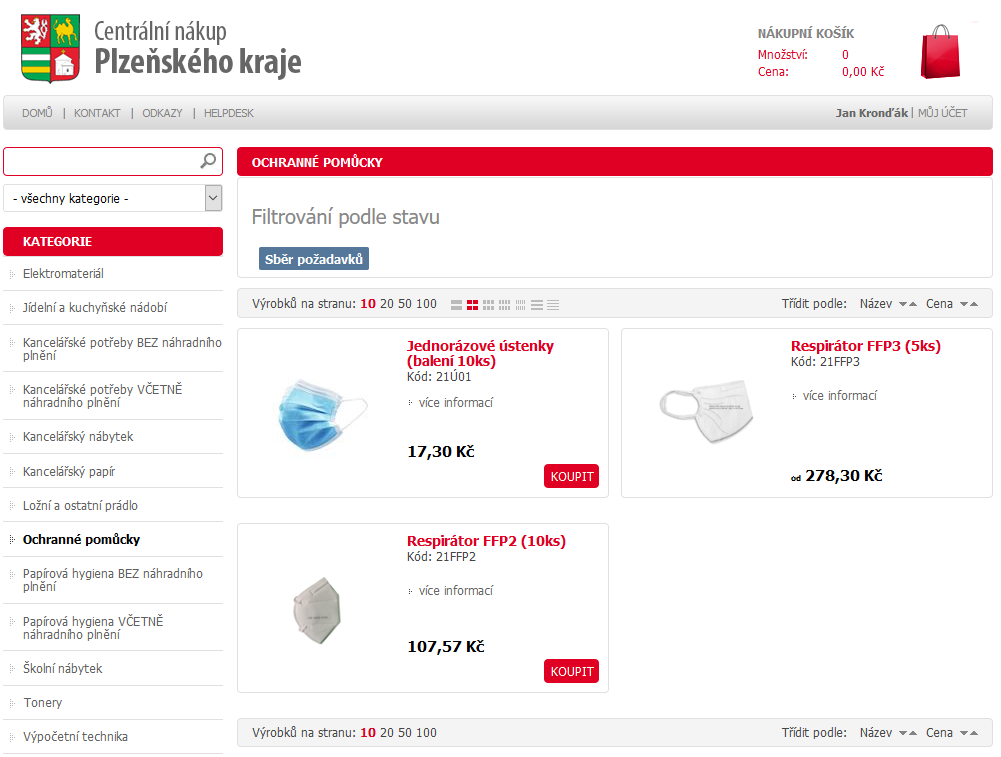1001x757 pixels.
Task: Select the five-column grid view icon
Action: 520,305
